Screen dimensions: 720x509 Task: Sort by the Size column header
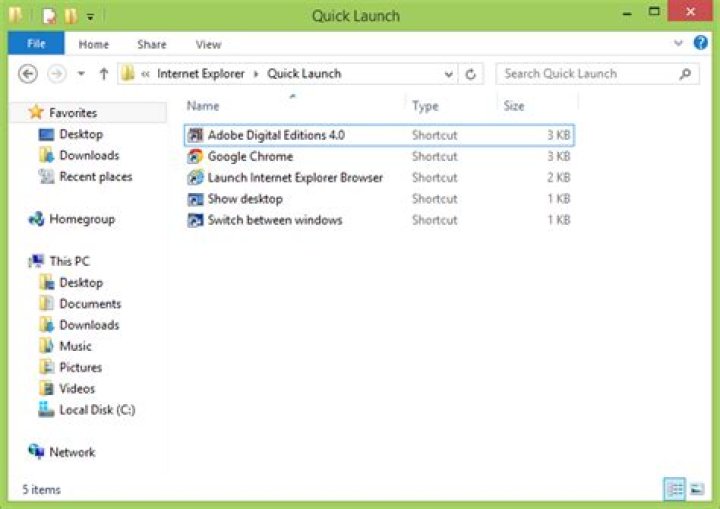pos(514,106)
